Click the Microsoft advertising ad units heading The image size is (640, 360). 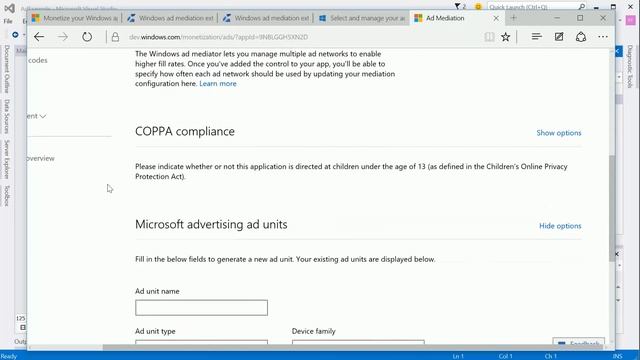211,224
